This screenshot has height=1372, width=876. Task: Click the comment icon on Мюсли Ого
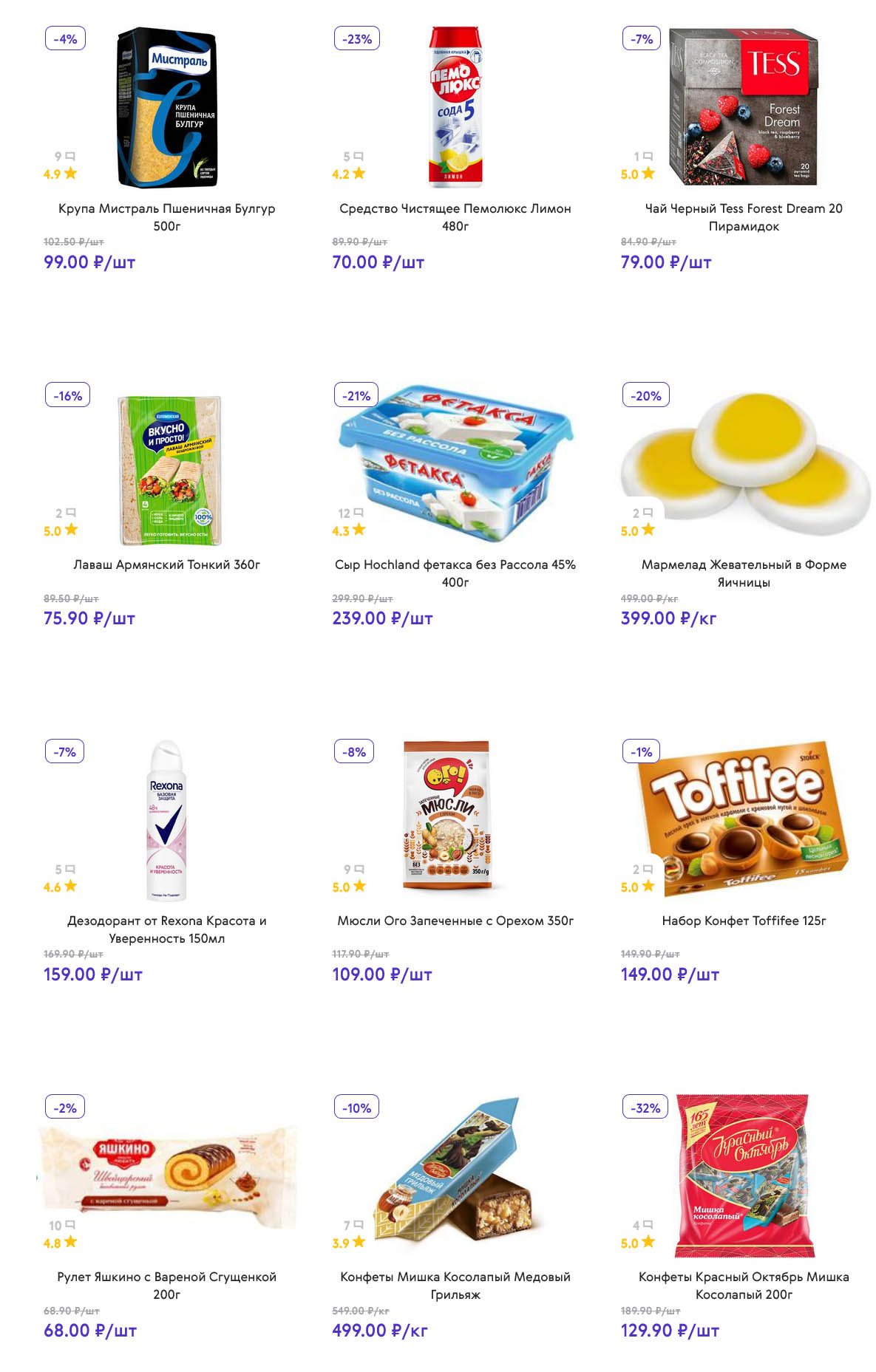359,868
